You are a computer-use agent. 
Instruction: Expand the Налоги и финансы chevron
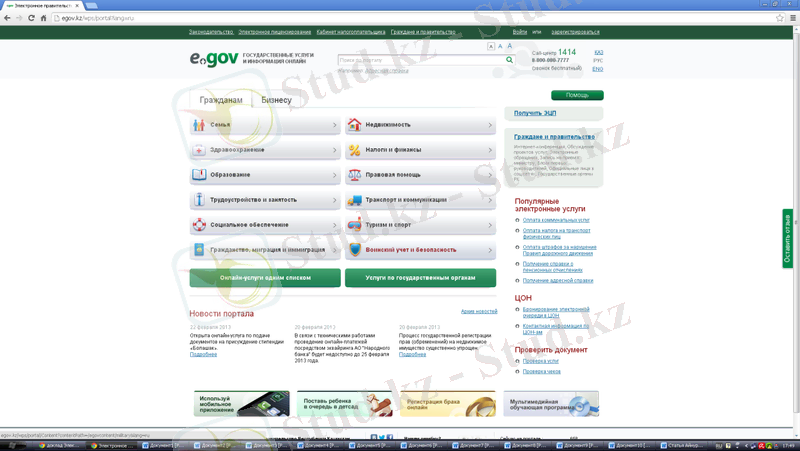coord(490,150)
